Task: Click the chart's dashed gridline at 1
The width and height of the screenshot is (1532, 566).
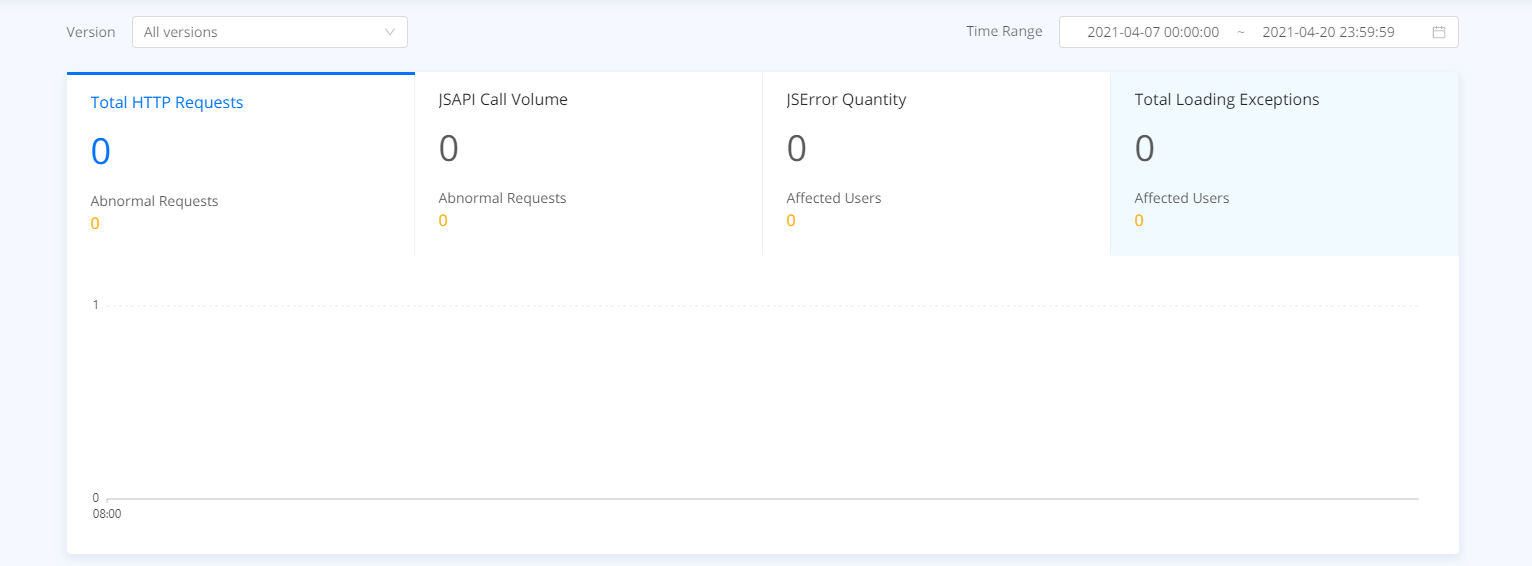Action: tap(762, 306)
